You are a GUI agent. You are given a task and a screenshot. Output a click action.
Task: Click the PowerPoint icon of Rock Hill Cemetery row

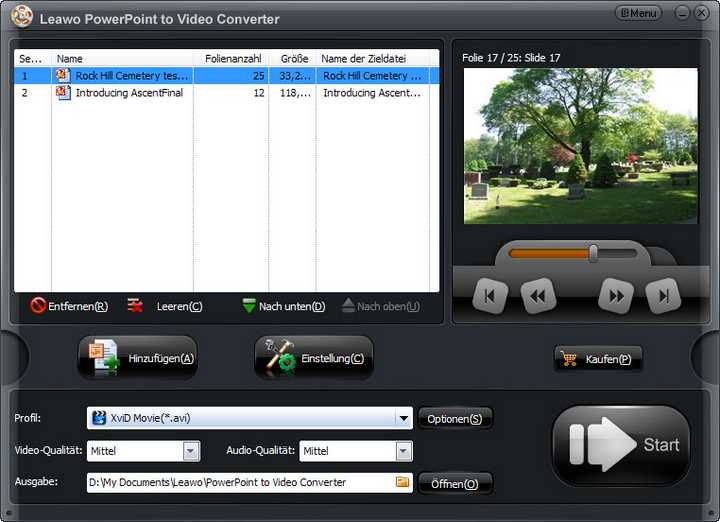pyautogui.click(x=63, y=75)
